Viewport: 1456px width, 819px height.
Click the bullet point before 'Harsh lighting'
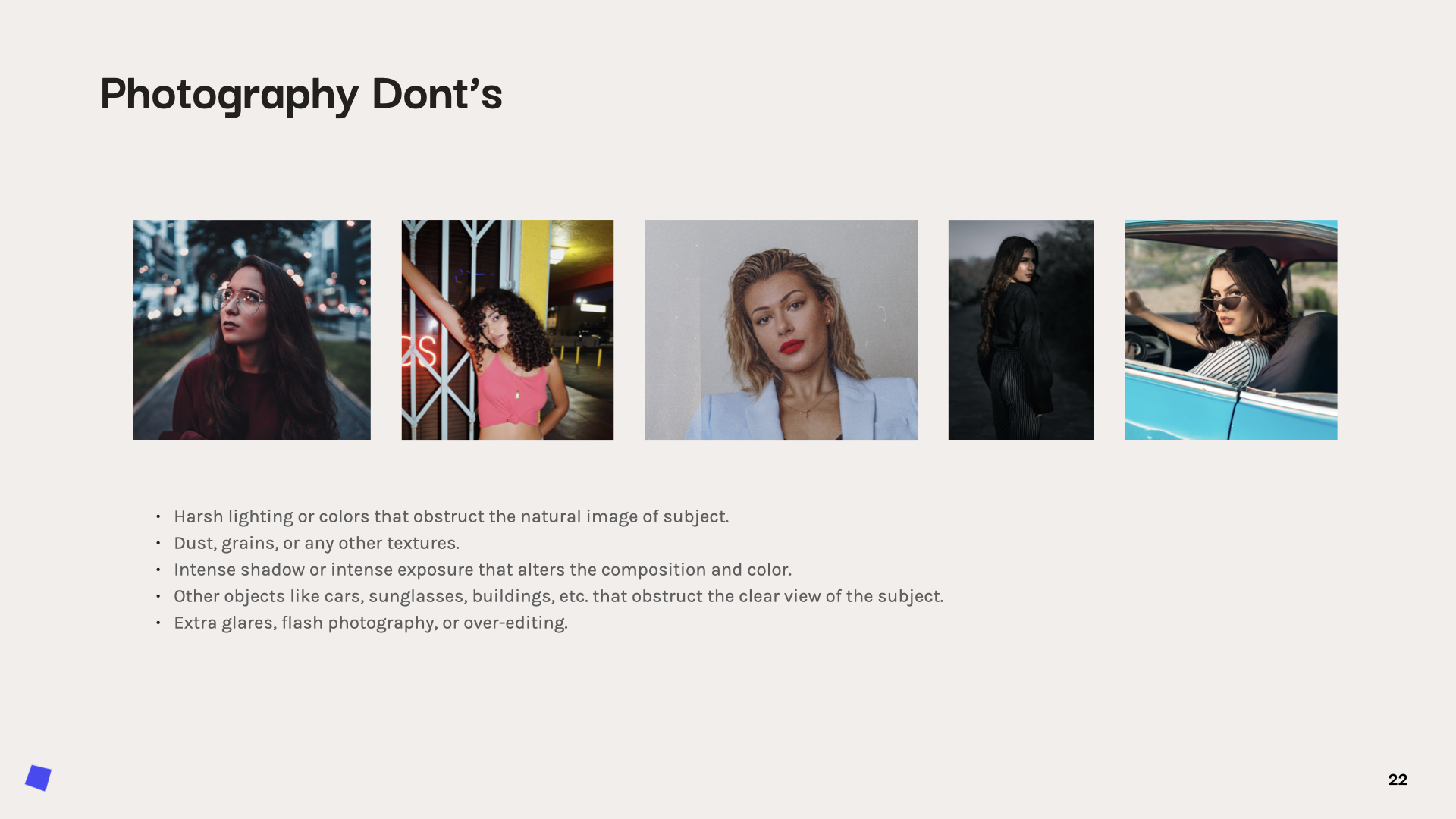coord(158,516)
